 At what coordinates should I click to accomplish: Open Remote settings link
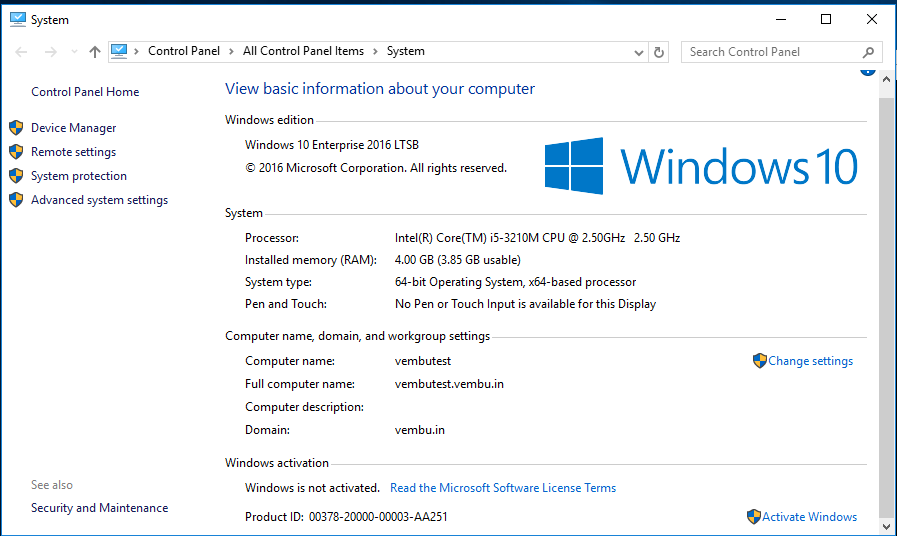coord(73,152)
